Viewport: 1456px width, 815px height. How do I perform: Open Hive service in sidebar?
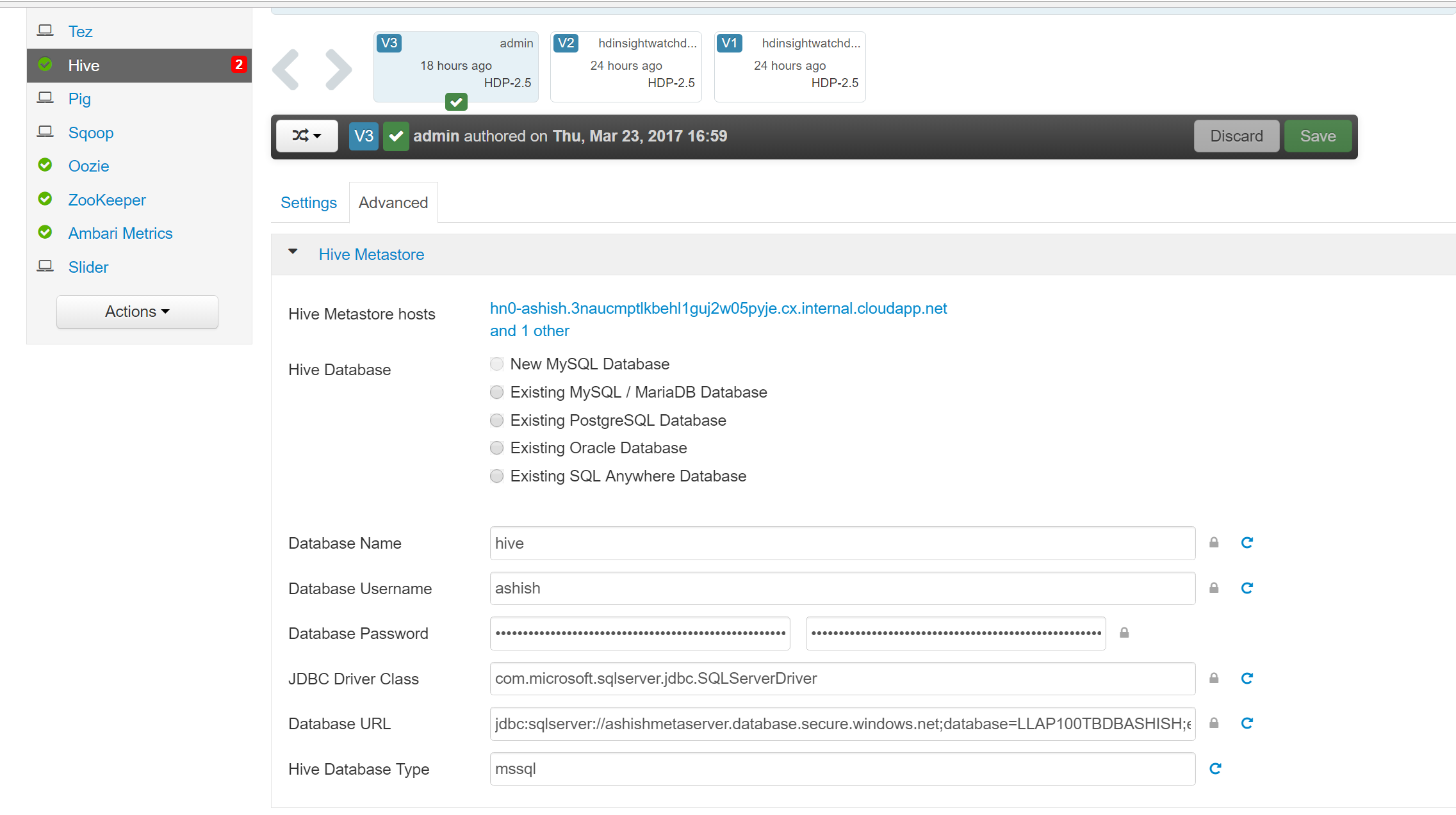pyautogui.click(x=84, y=65)
